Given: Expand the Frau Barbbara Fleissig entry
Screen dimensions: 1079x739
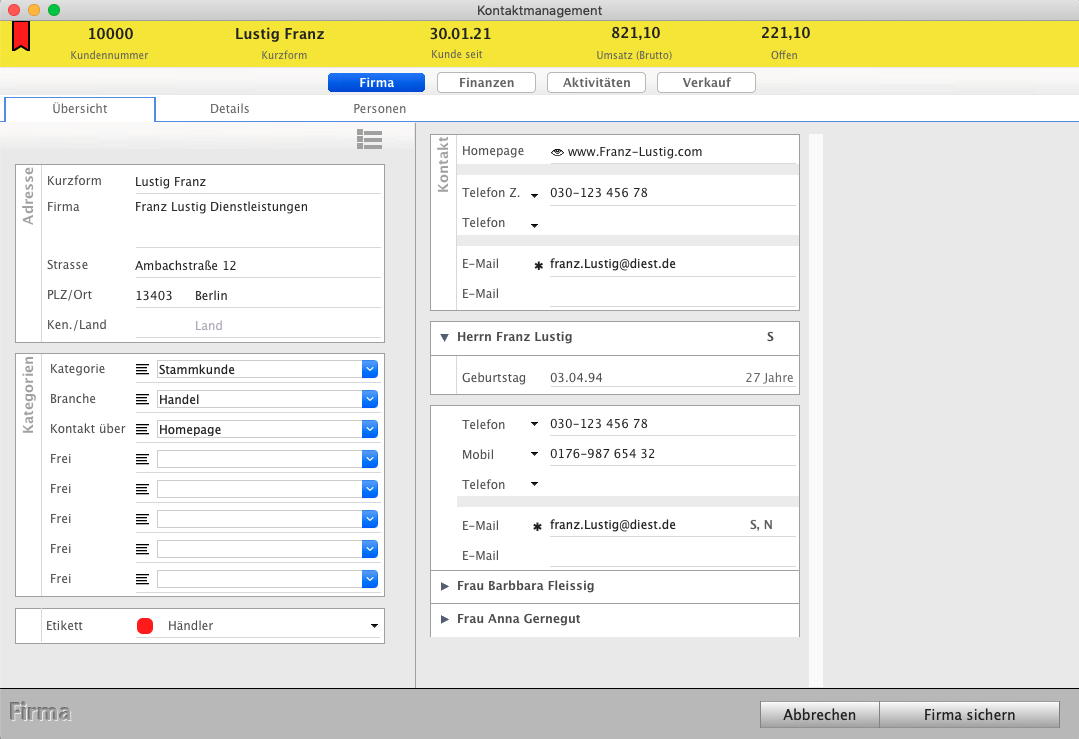Looking at the screenshot, I should [x=445, y=586].
